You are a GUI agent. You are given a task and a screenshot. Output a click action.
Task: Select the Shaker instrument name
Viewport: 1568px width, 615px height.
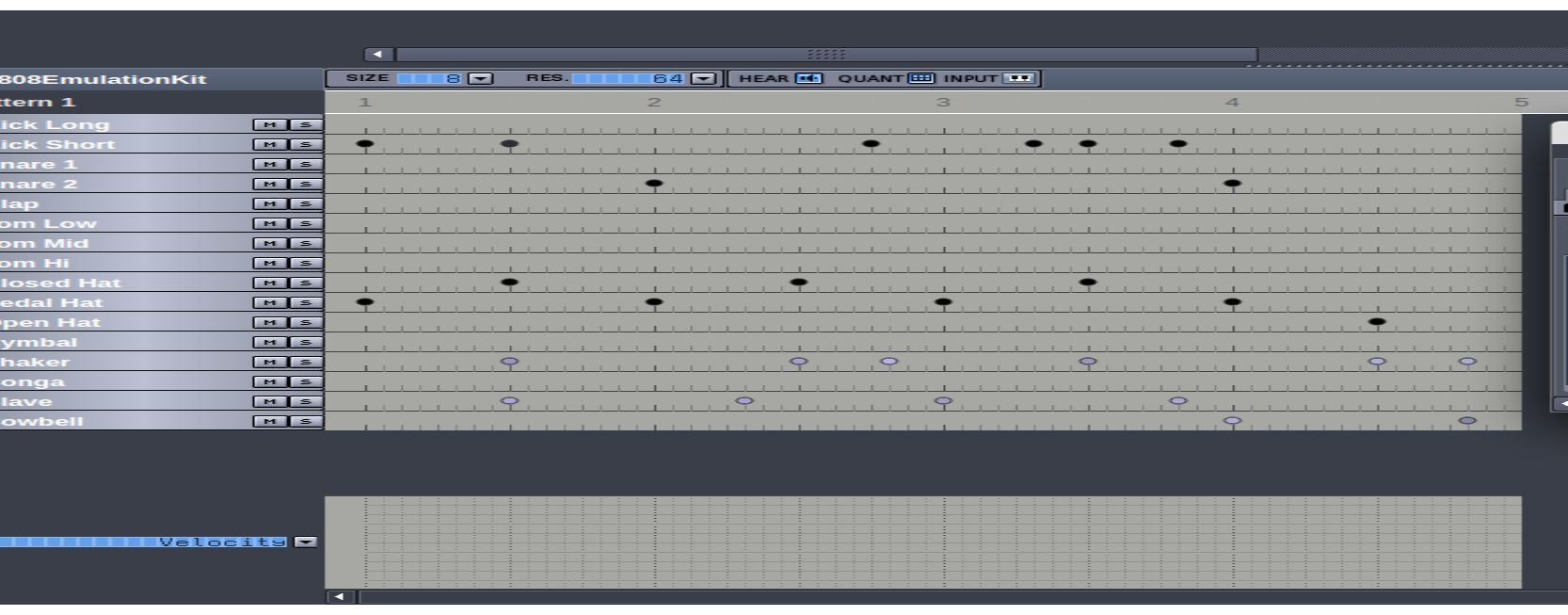[35, 362]
